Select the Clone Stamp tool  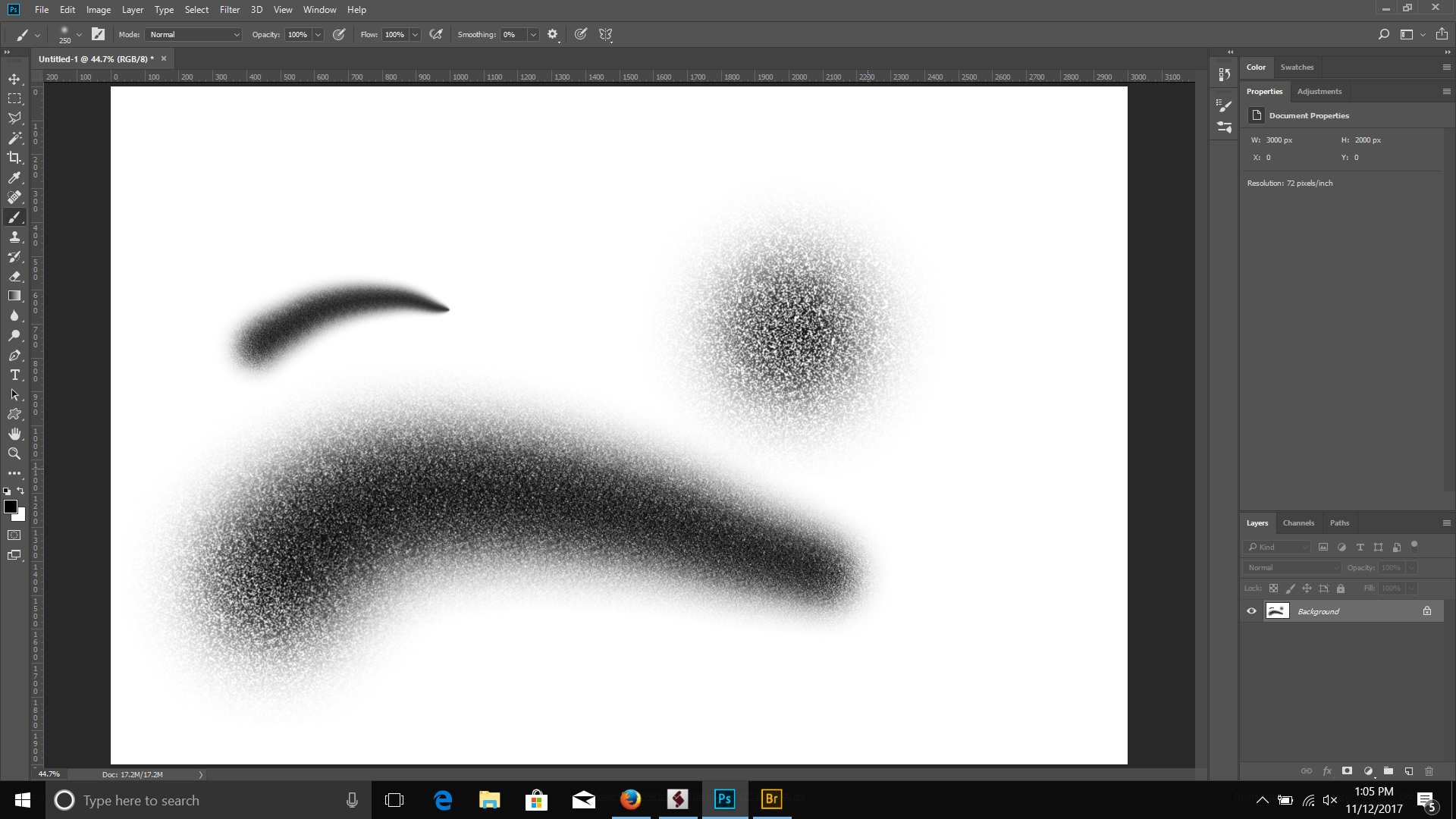coord(14,236)
